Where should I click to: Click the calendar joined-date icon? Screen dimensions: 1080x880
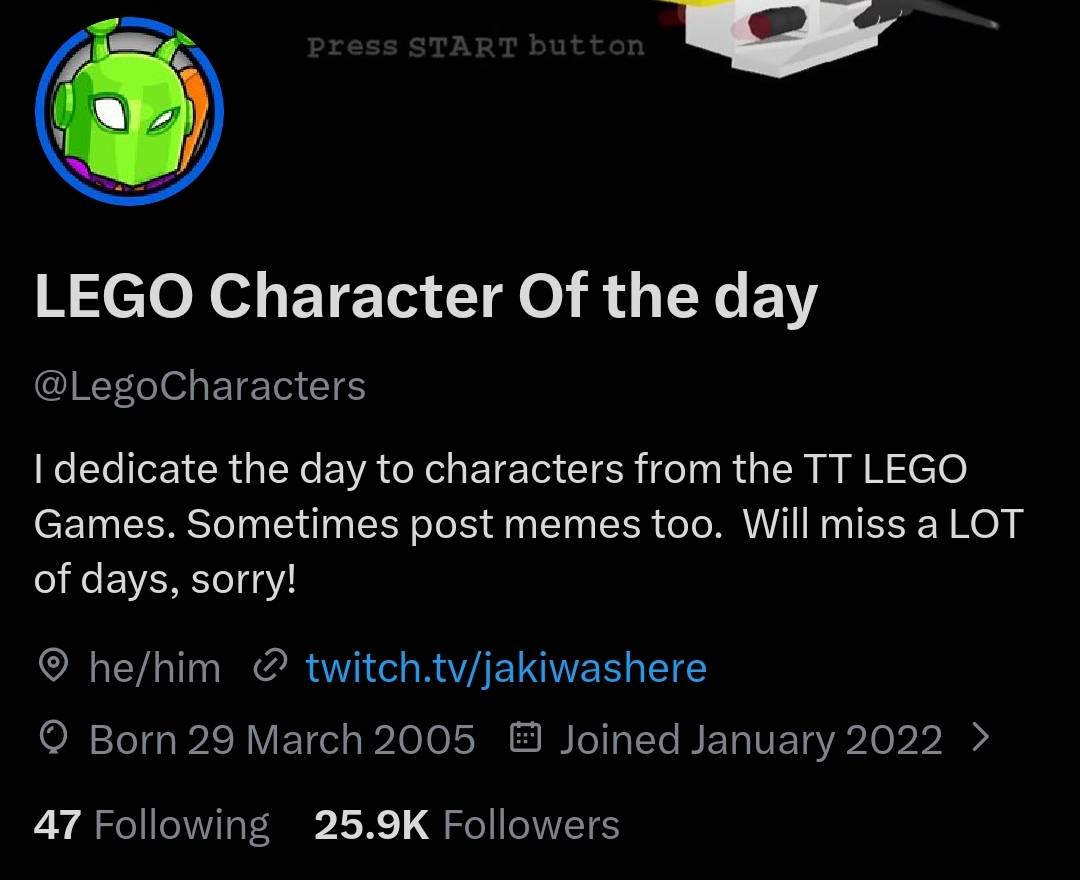[526, 740]
